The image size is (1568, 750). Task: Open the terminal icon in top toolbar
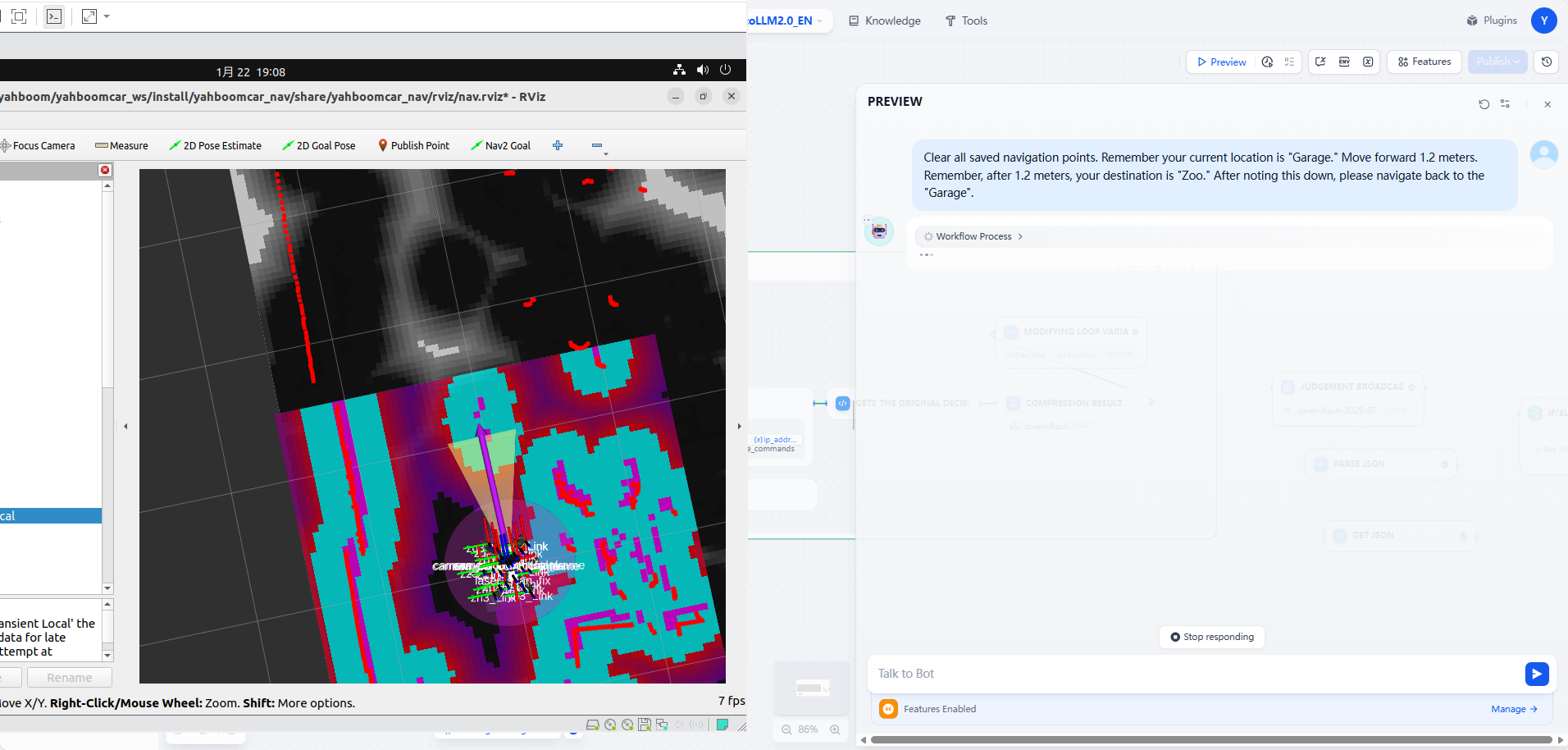54,16
